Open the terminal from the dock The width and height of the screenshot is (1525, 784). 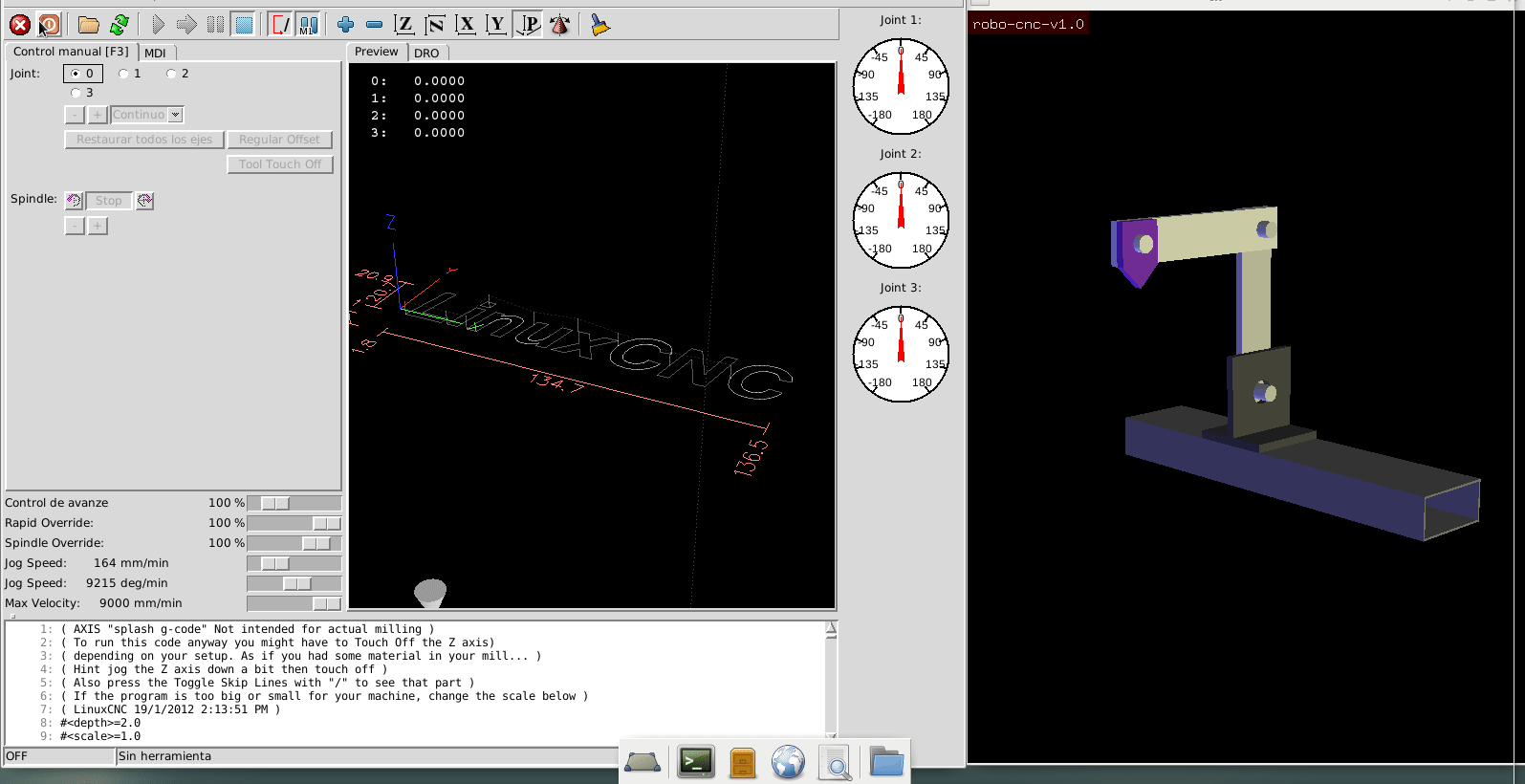[696, 762]
